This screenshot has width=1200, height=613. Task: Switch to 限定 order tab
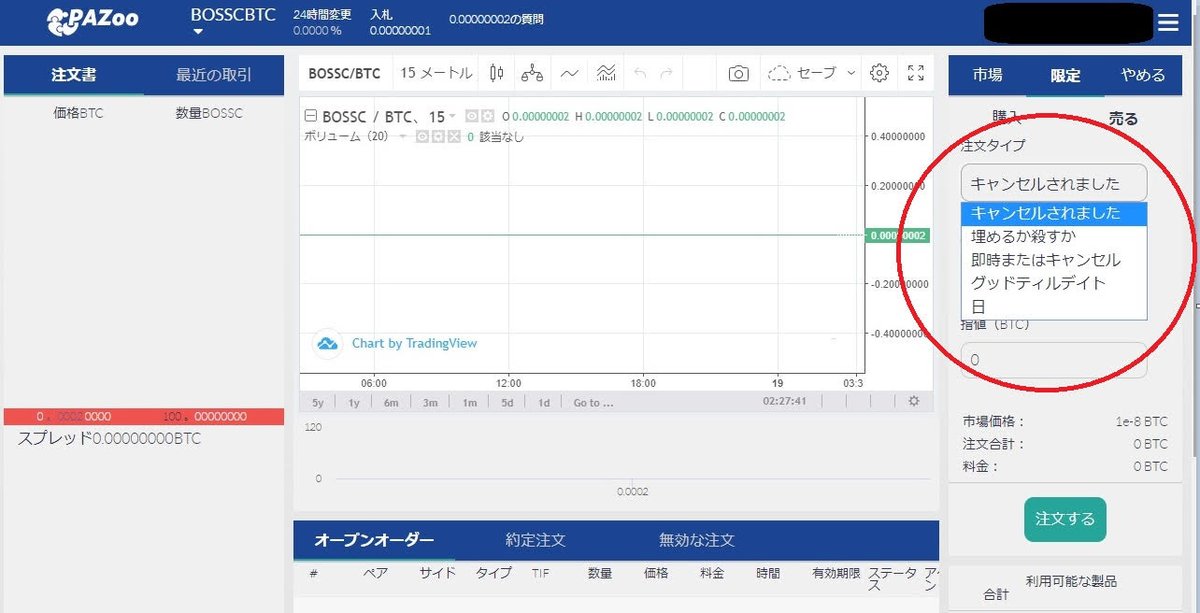1065,75
